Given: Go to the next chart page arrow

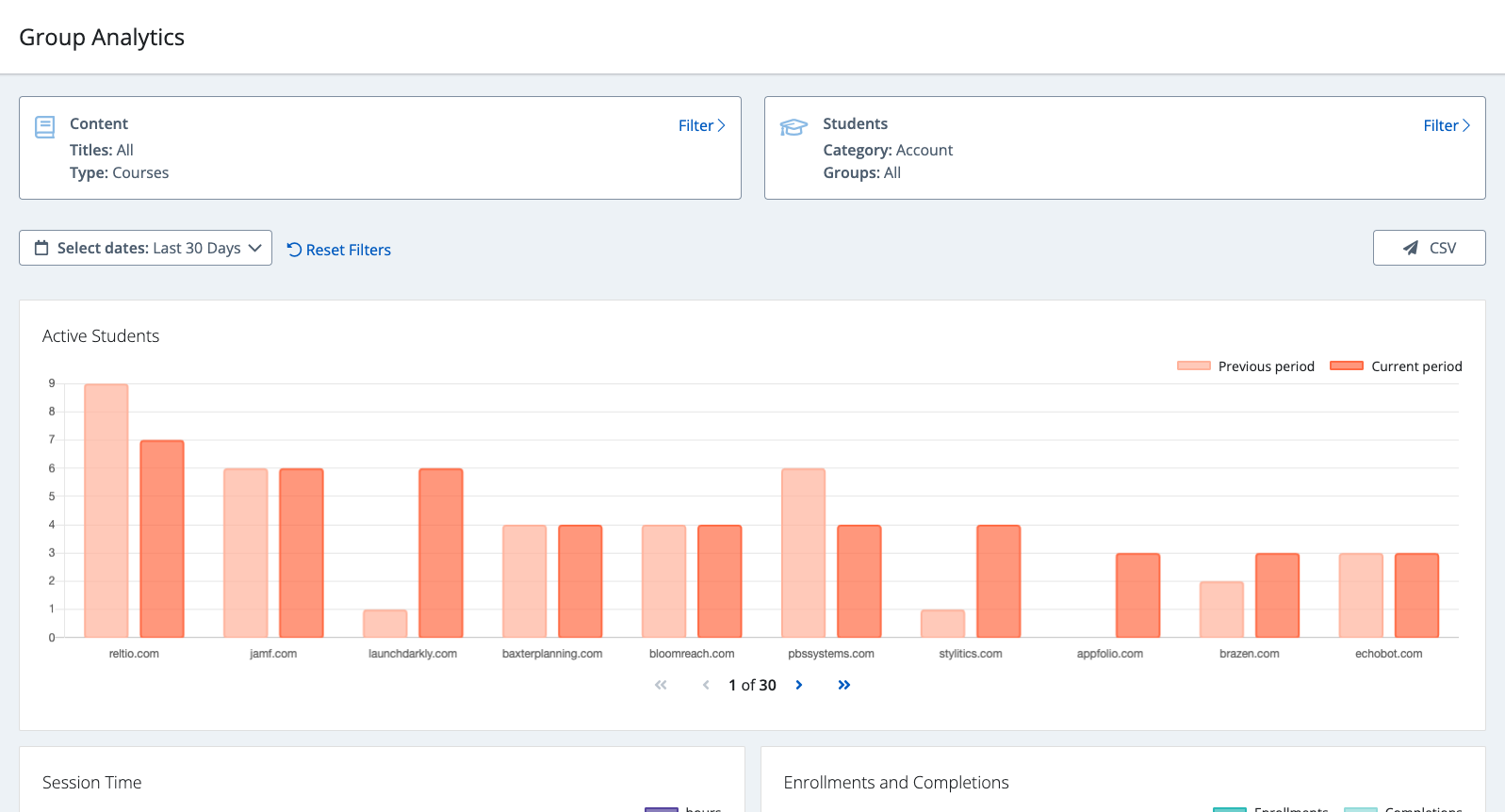Looking at the screenshot, I should click(x=799, y=685).
